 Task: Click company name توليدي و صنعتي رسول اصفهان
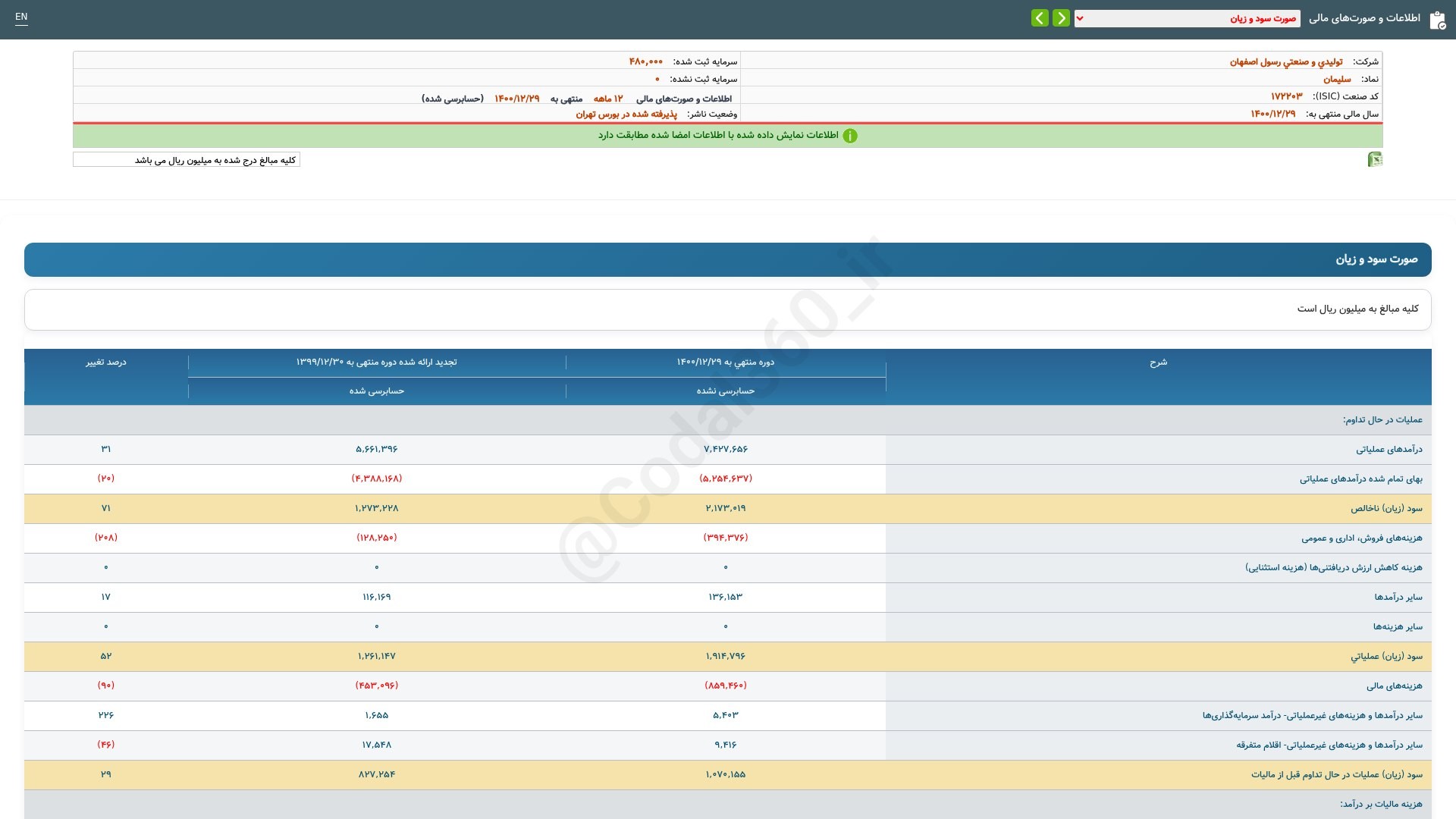point(1285,61)
